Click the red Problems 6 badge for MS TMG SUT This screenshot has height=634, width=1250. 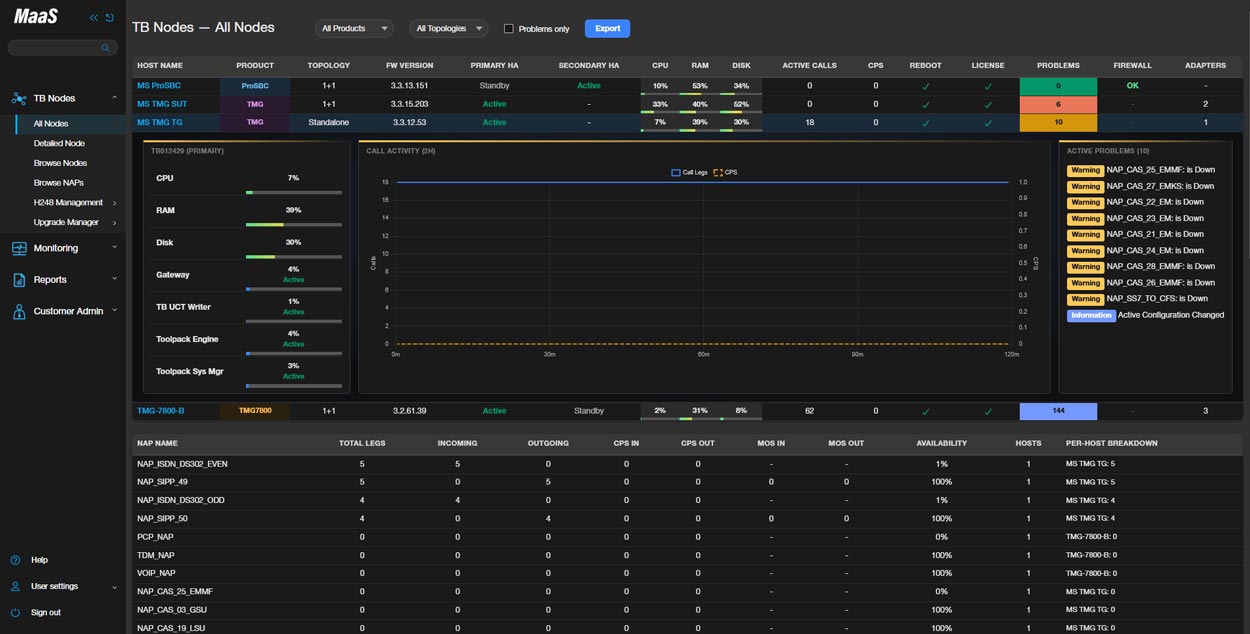(1058, 104)
